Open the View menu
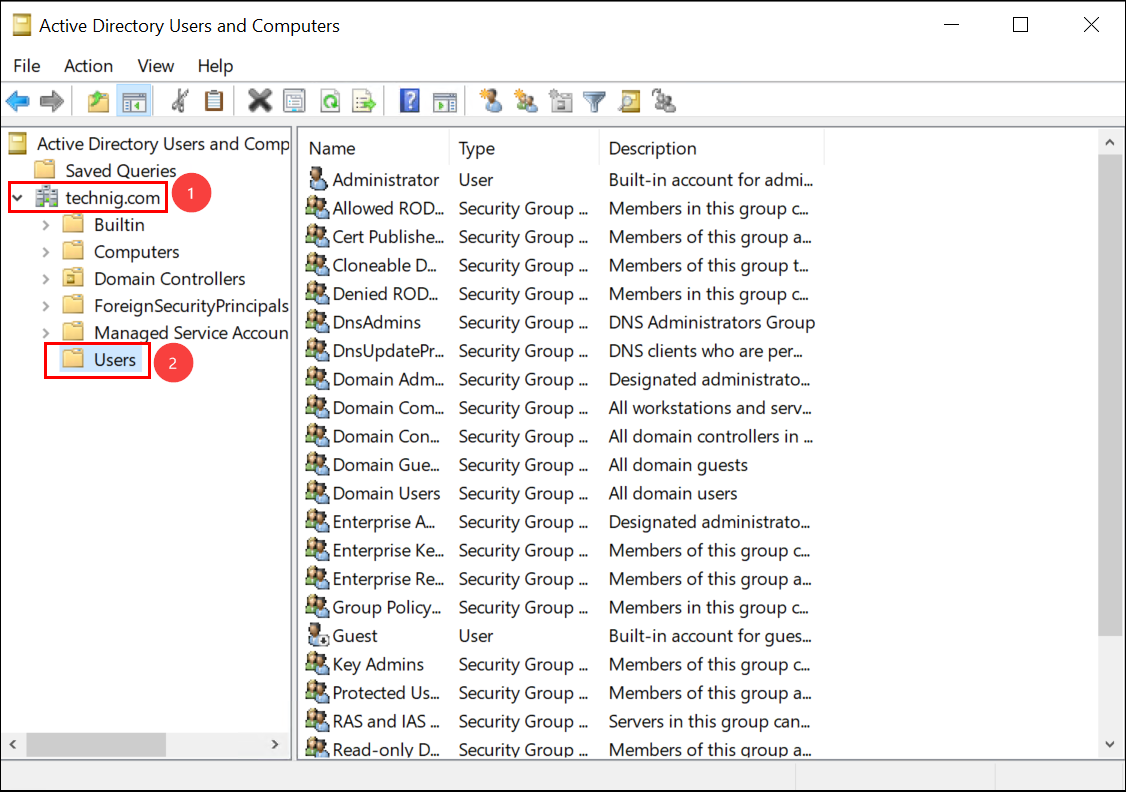This screenshot has width=1126, height=792. tap(155, 66)
